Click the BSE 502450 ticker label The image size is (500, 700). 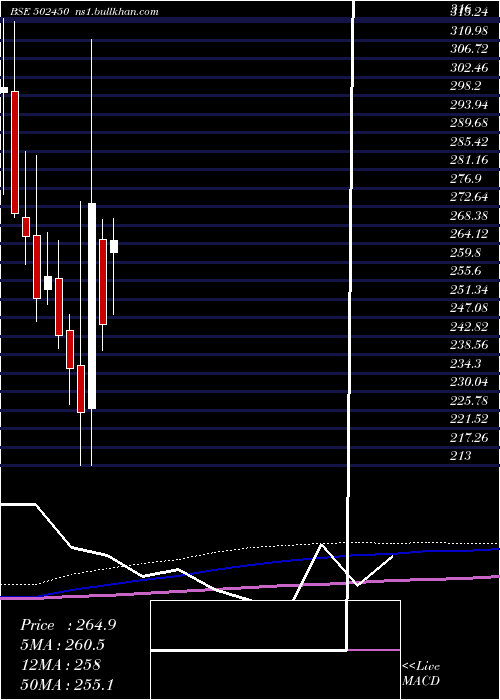pyautogui.click(x=40, y=11)
